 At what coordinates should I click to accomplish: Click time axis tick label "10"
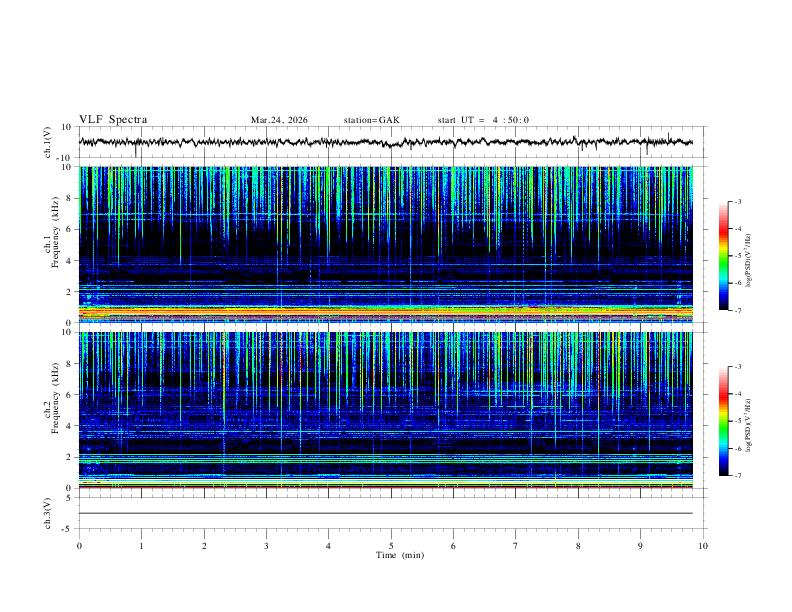[x=703, y=546]
